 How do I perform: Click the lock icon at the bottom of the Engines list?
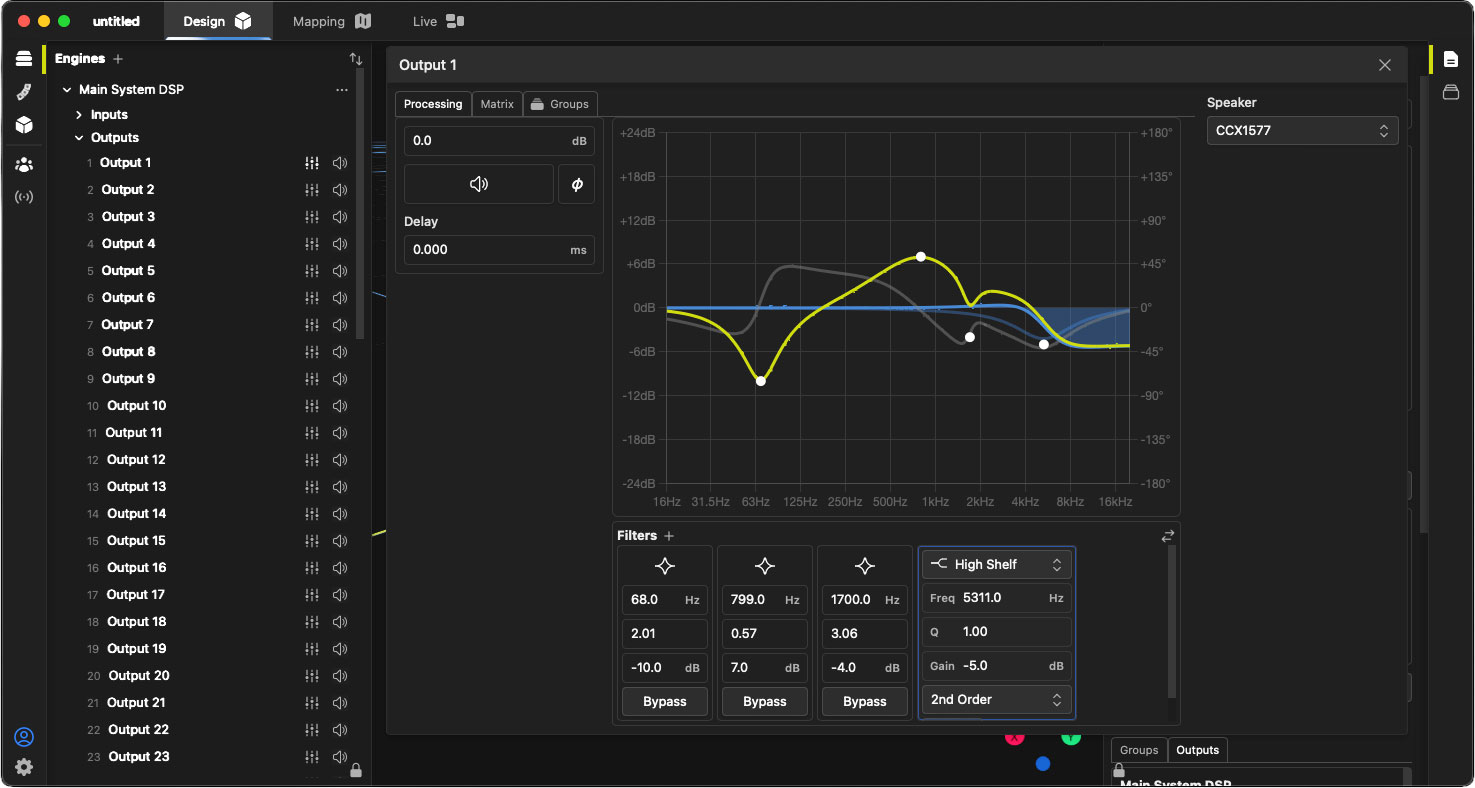[356, 770]
